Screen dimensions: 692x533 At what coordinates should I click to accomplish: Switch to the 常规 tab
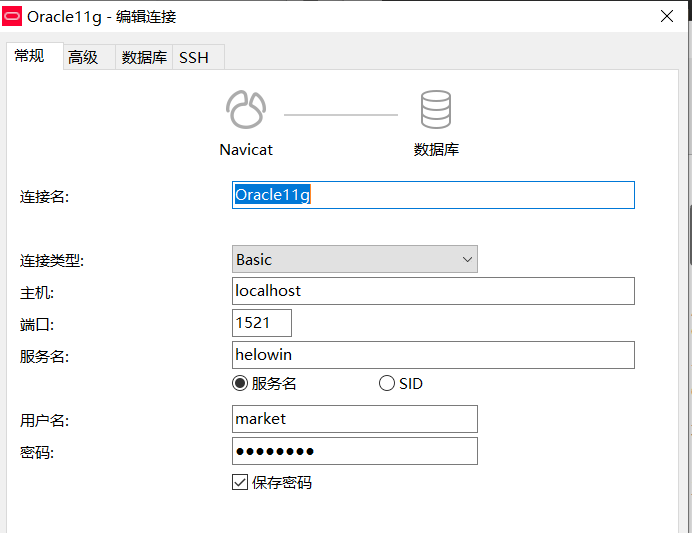click(35, 56)
